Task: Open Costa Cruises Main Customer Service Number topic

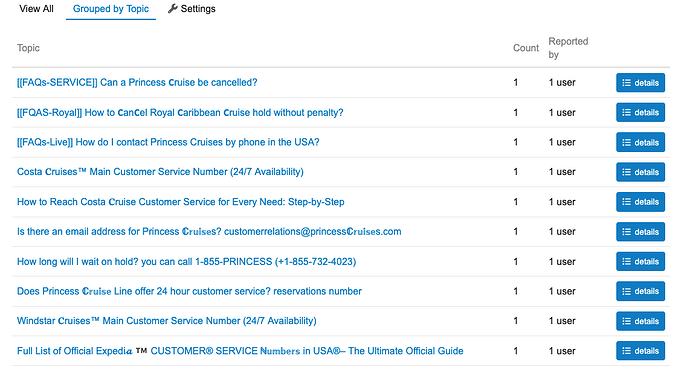Action: [x=160, y=172]
